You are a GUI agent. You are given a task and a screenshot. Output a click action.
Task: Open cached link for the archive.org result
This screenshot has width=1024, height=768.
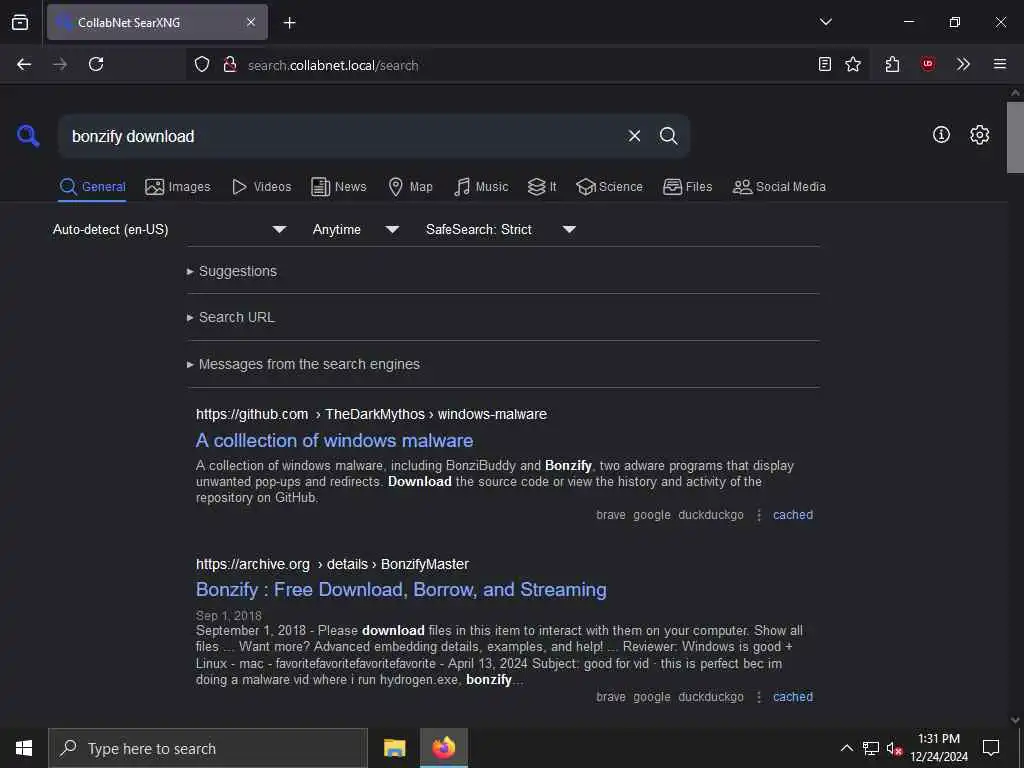[x=793, y=697]
